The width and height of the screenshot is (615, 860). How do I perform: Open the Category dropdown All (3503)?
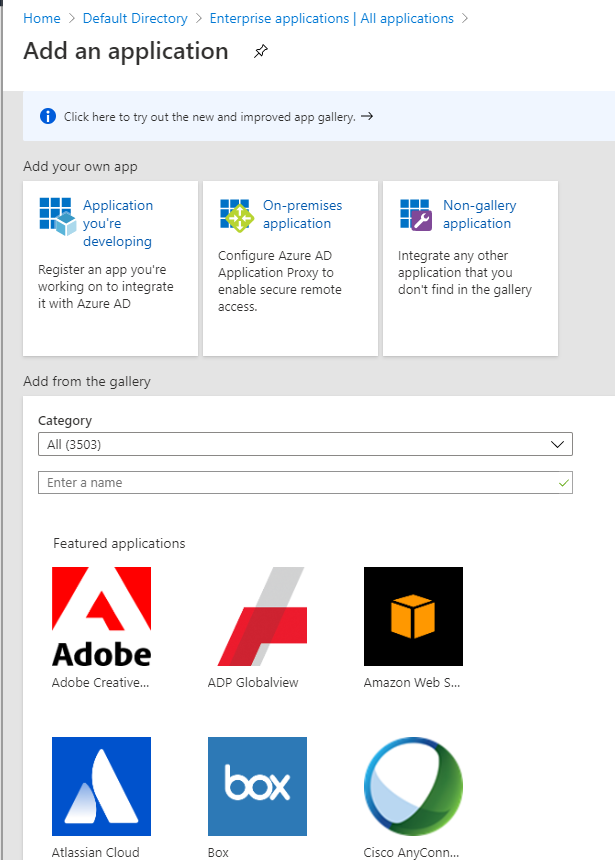coord(305,444)
